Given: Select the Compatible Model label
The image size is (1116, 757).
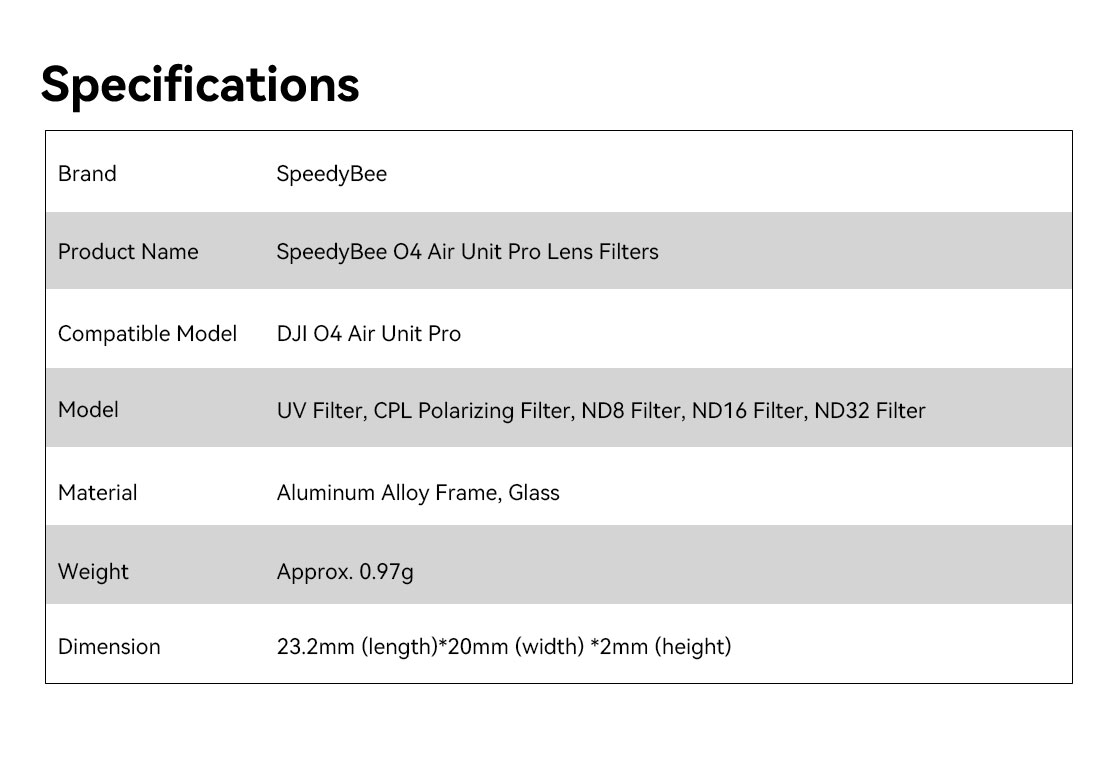Looking at the screenshot, I should (147, 334).
